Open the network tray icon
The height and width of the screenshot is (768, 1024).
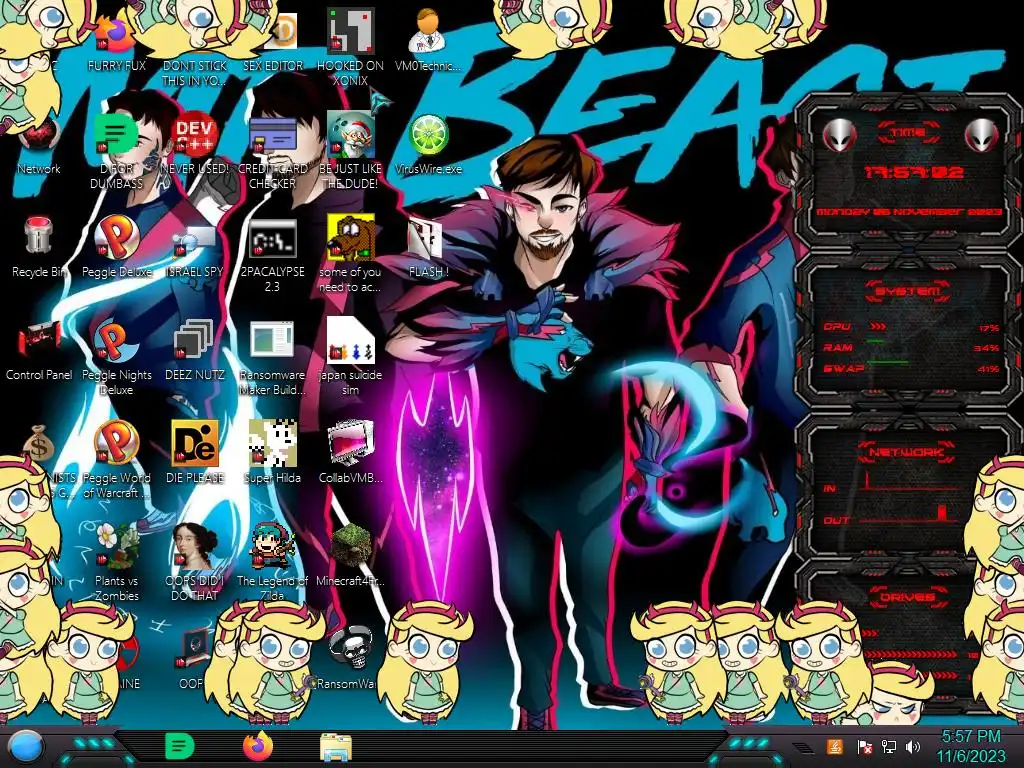tap(889, 746)
